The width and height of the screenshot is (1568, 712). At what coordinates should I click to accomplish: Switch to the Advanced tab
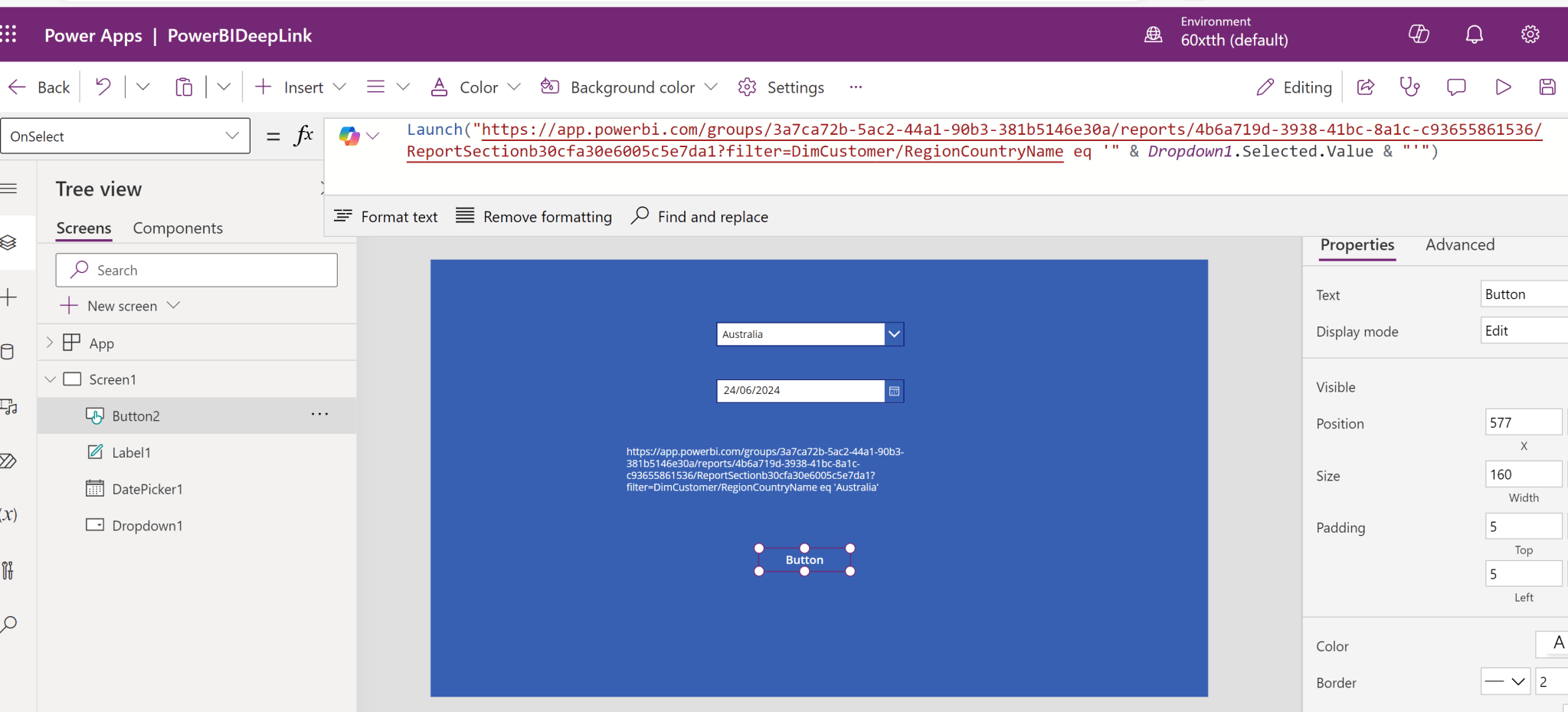click(1459, 245)
